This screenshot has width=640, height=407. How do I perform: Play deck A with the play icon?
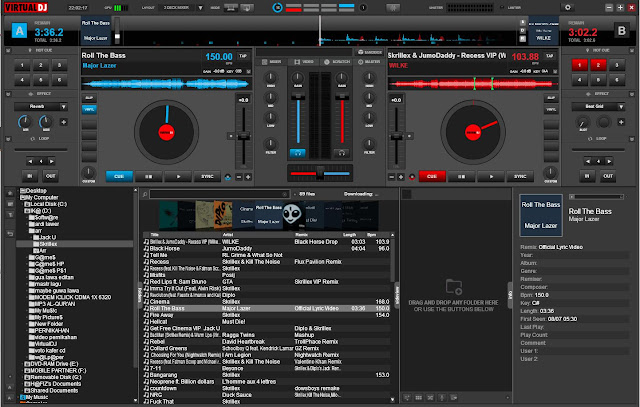pos(178,176)
